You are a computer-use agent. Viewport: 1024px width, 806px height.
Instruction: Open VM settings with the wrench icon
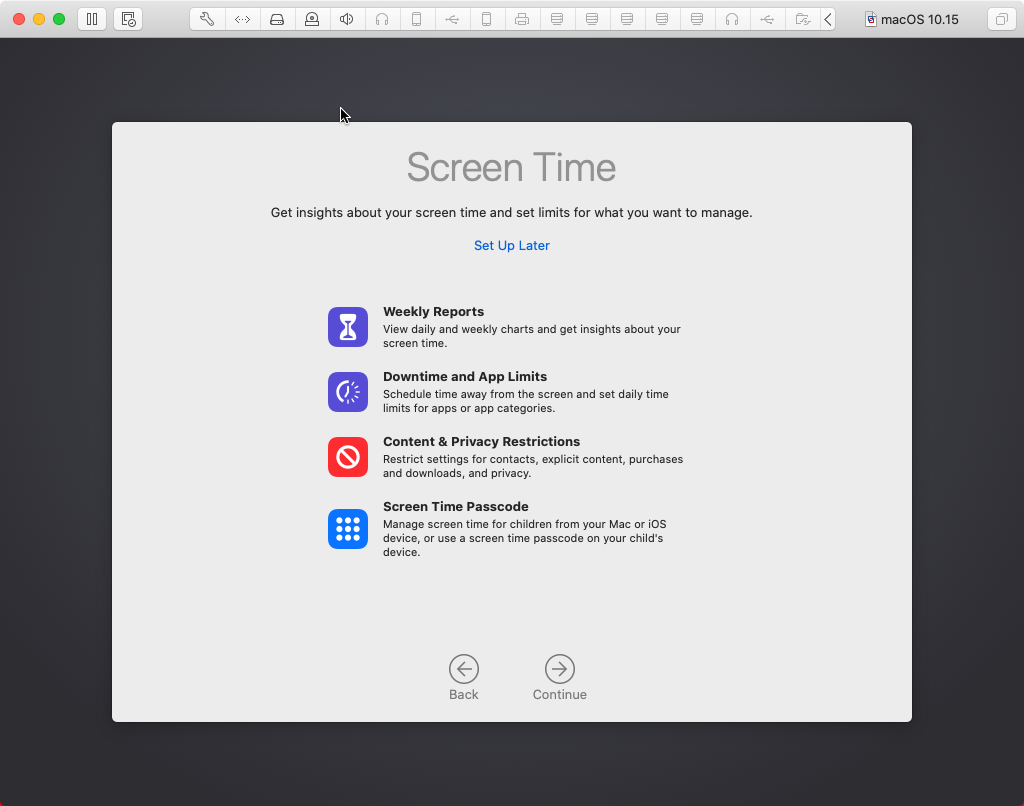[x=207, y=18]
